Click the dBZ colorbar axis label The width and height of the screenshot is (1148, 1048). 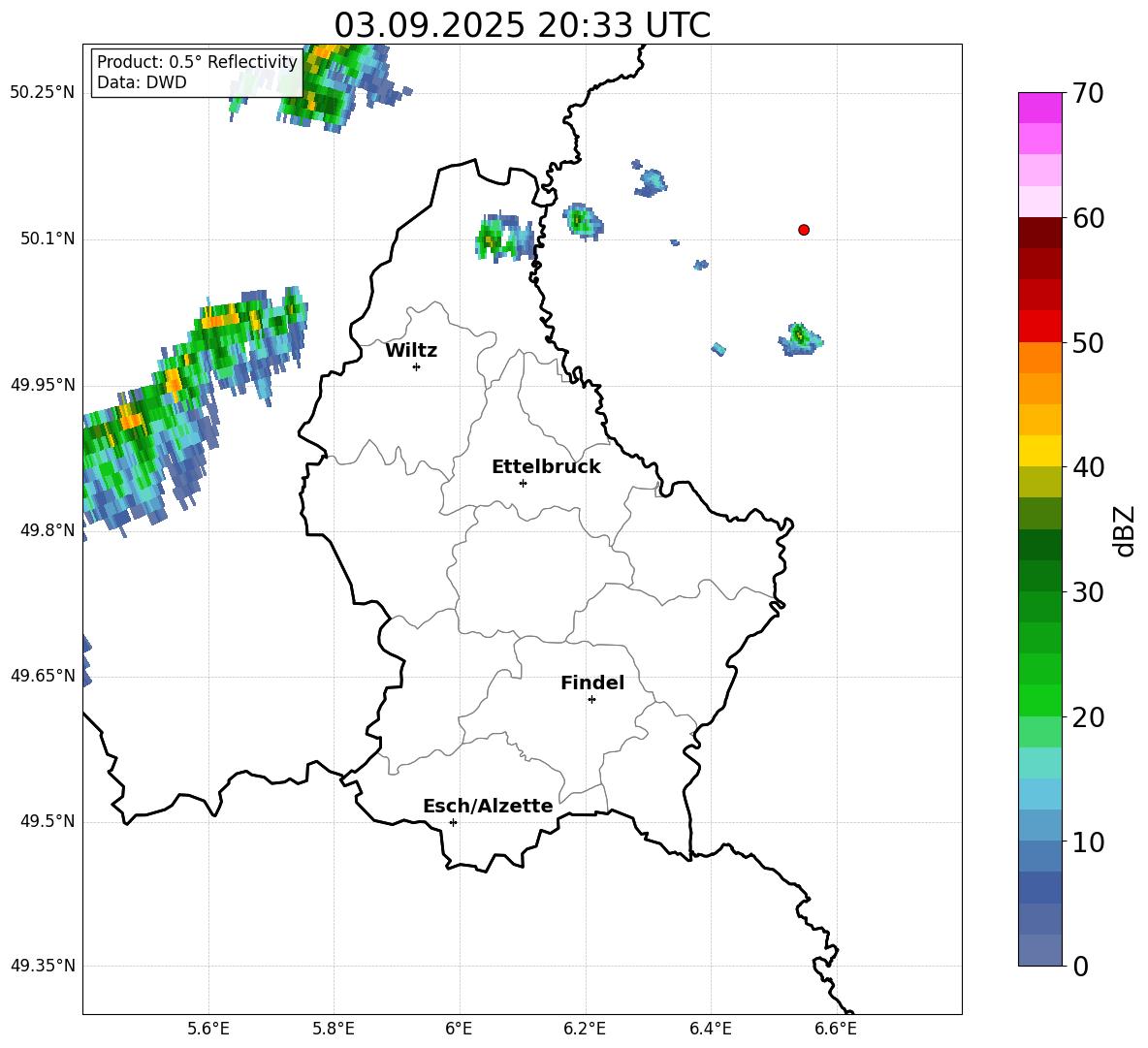click(x=1125, y=530)
